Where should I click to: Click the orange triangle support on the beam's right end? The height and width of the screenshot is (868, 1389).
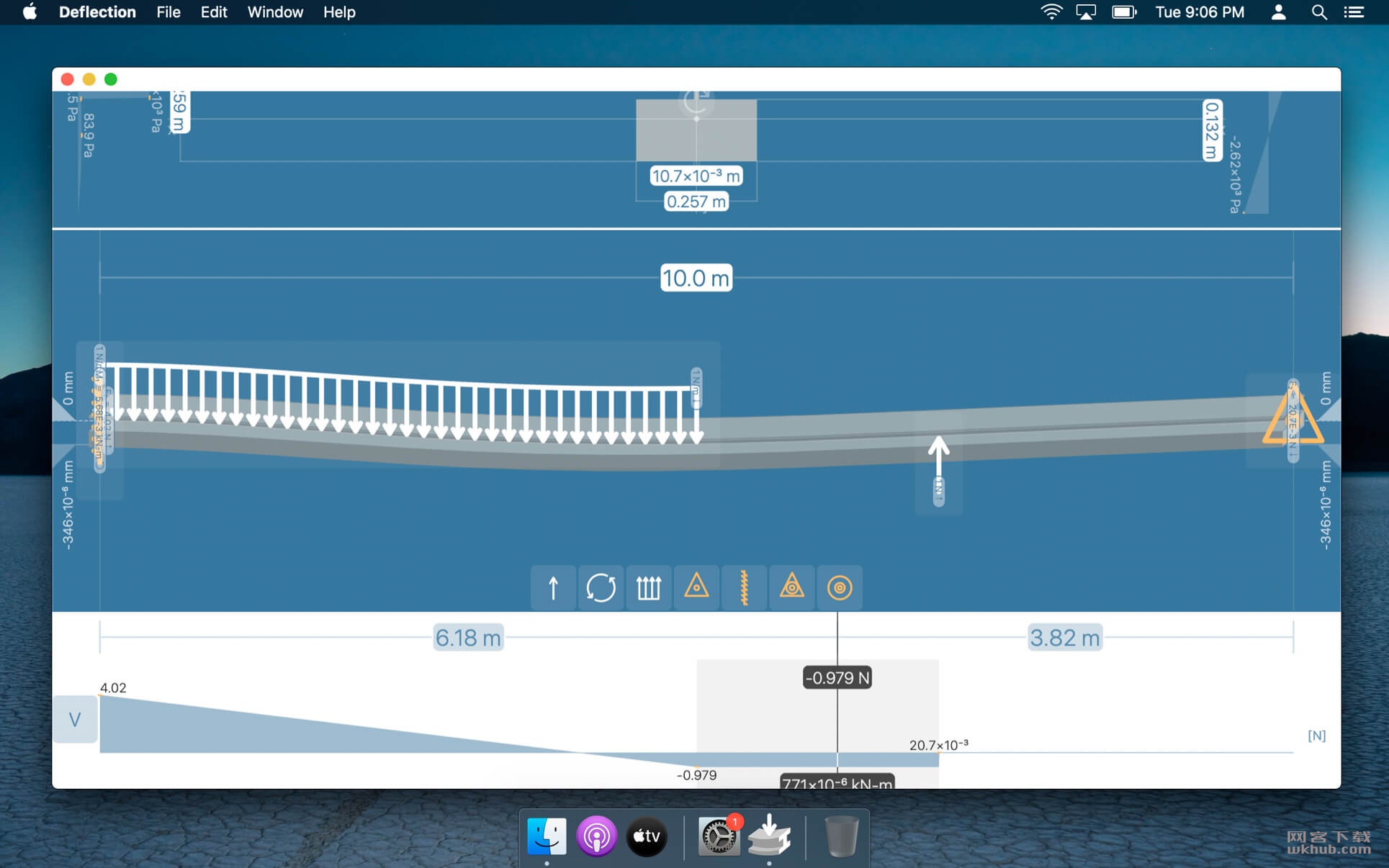[1293, 417]
